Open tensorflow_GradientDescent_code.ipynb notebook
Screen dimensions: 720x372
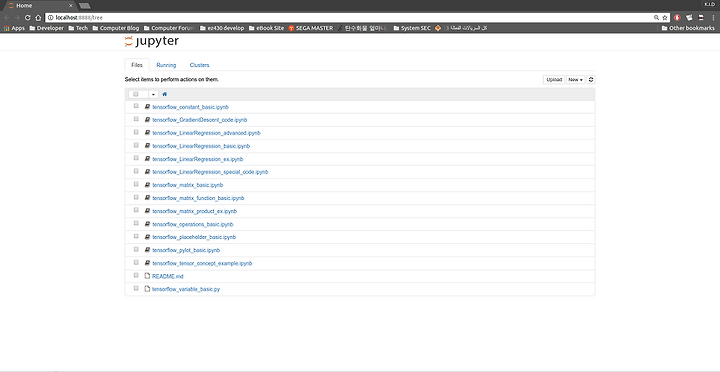tap(200, 120)
